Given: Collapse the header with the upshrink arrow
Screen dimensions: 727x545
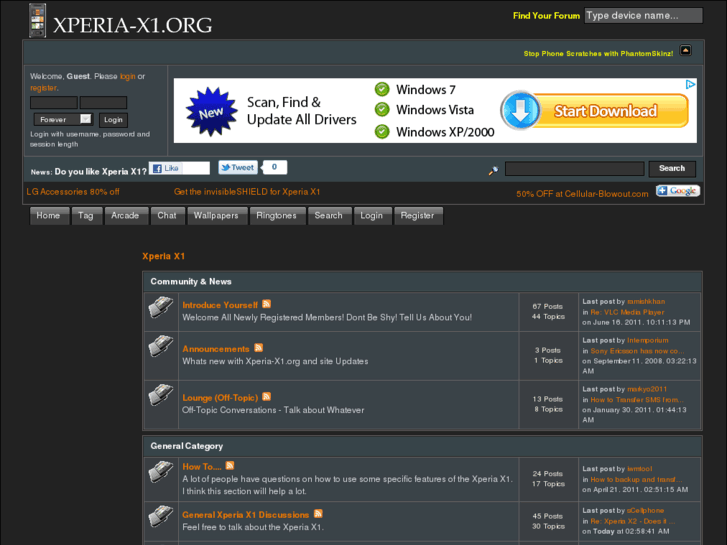Looking at the screenshot, I should [685, 51].
